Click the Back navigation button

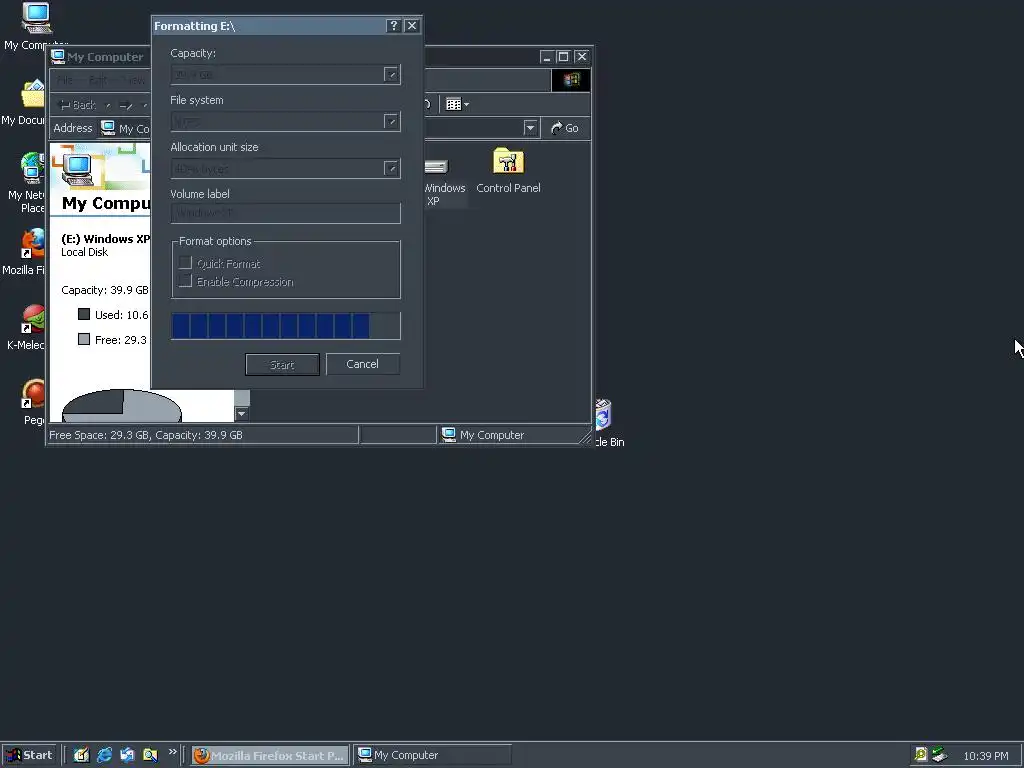[x=77, y=104]
